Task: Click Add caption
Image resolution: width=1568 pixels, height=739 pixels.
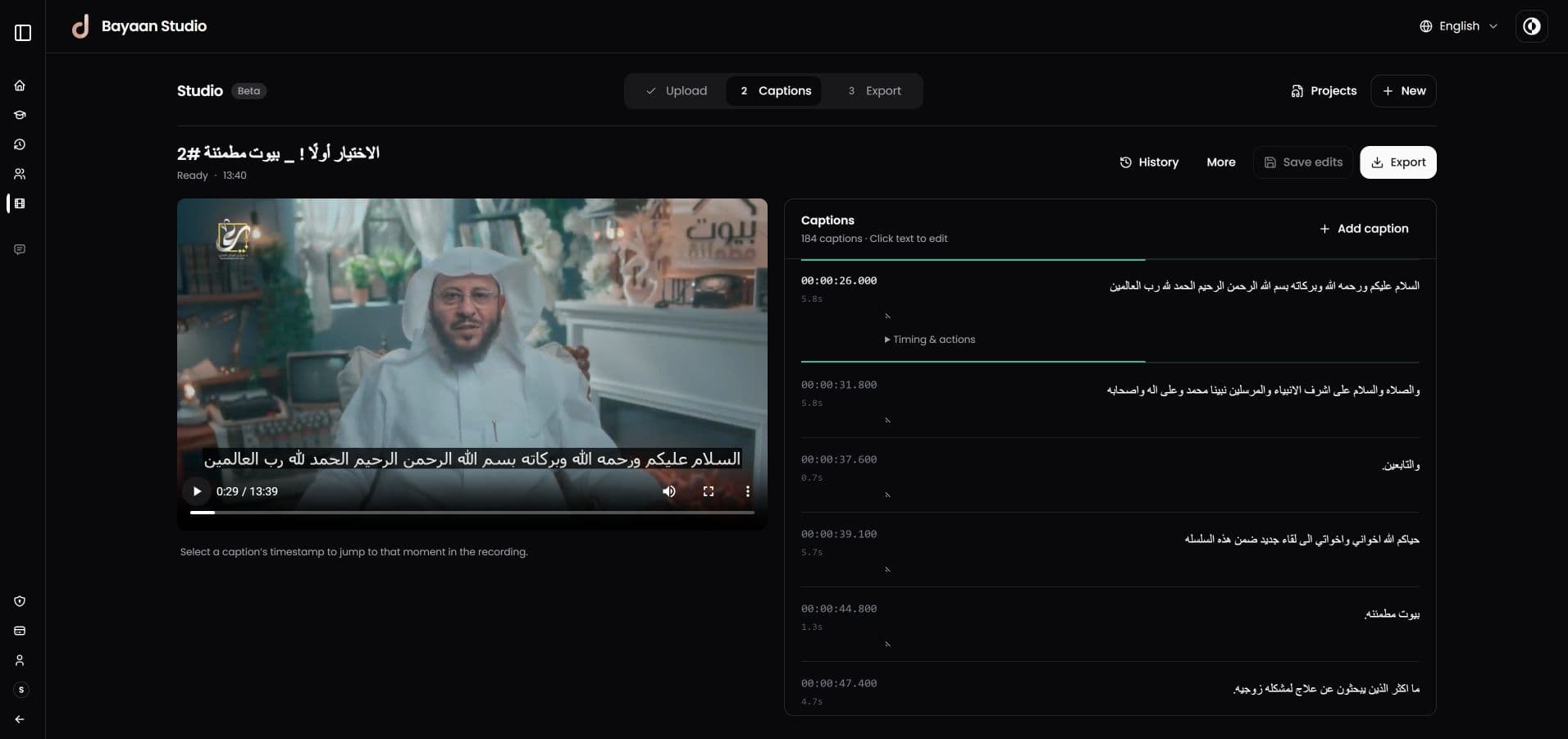Action: pyautogui.click(x=1364, y=229)
